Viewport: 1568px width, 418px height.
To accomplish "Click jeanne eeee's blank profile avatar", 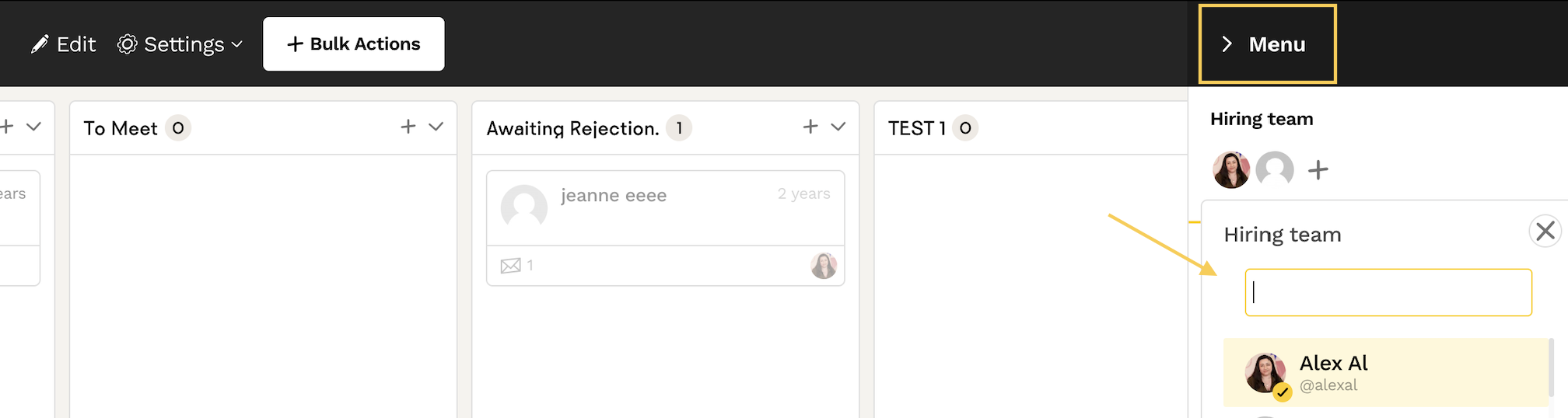I will click(524, 207).
